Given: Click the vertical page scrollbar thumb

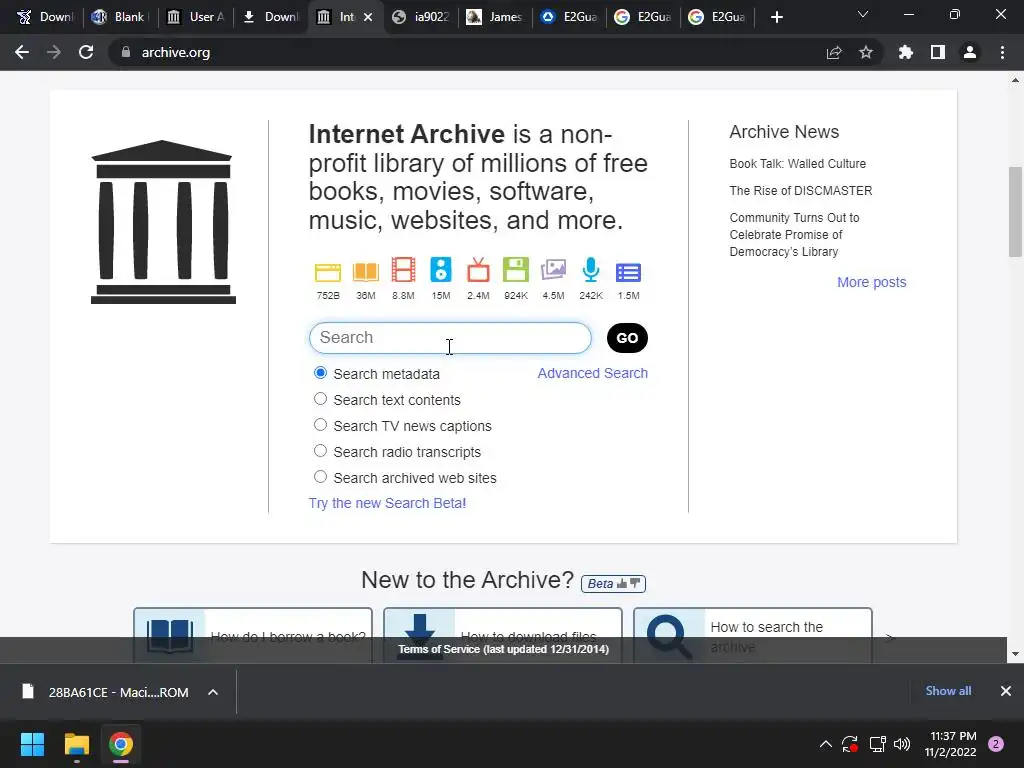Looking at the screenshot, I should point(1015,212).
